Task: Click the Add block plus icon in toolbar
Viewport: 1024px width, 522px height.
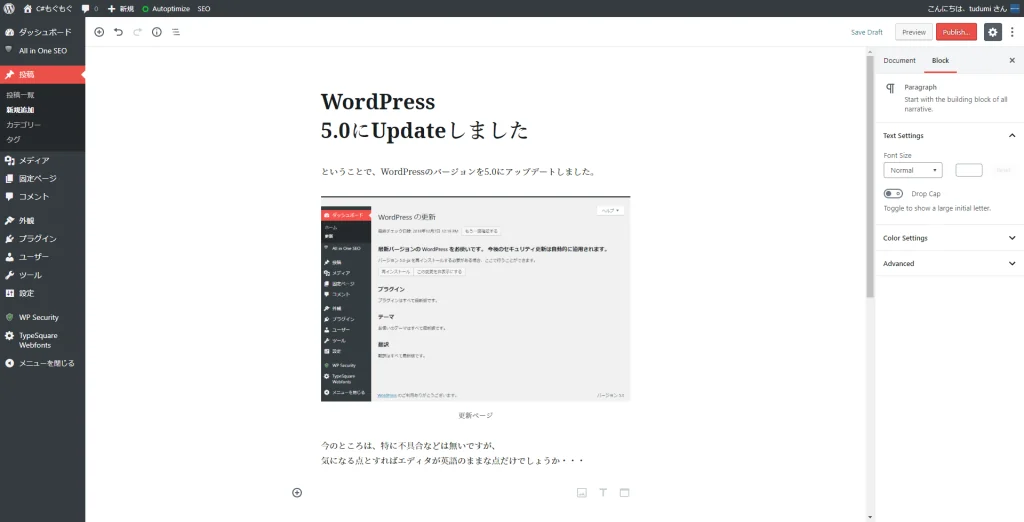Action: pos(99,32)
